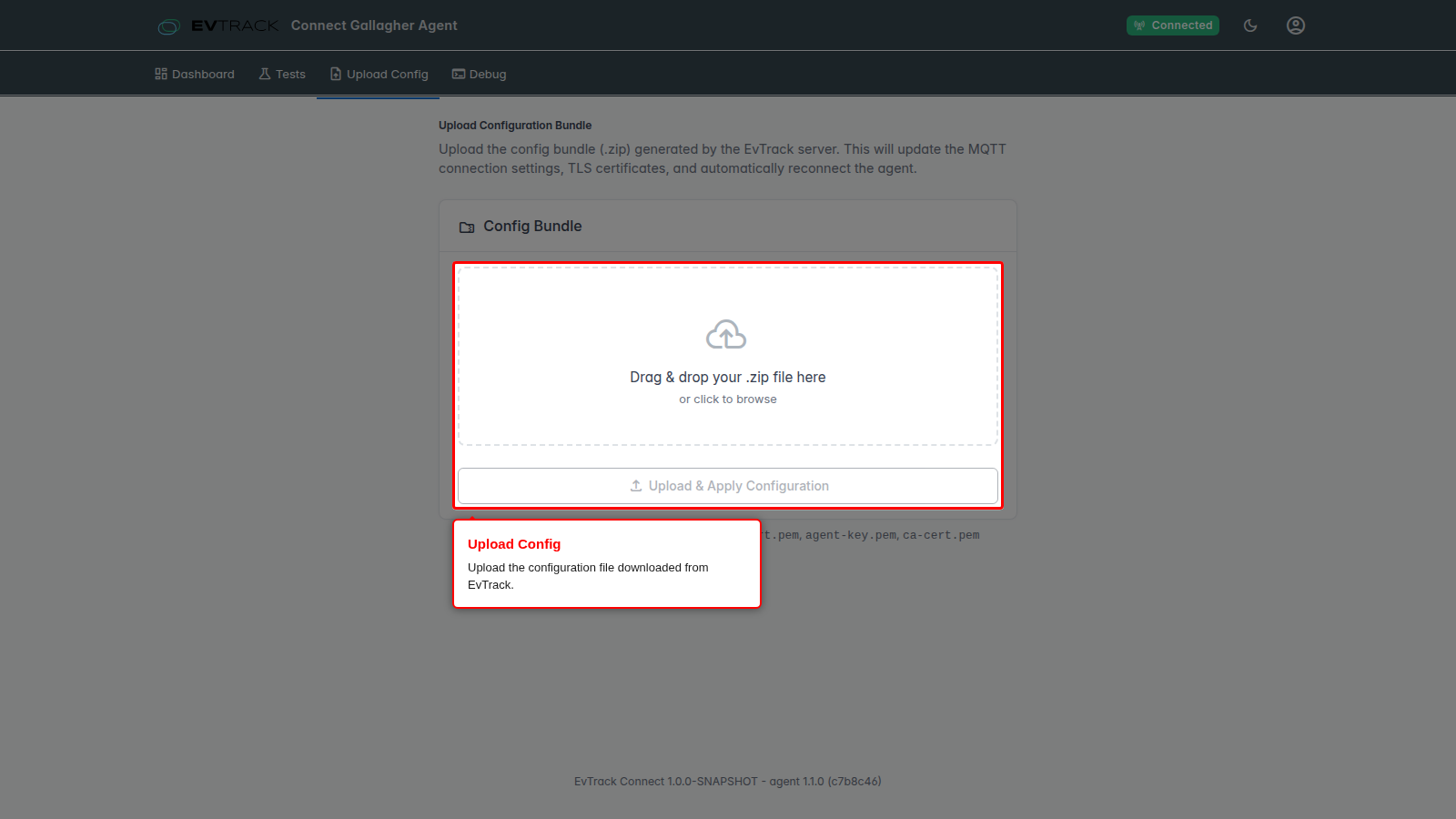This screenshot has height=819, width=1456.
Task: Click the EvTrack logo in header
Action: coord(218,25)
